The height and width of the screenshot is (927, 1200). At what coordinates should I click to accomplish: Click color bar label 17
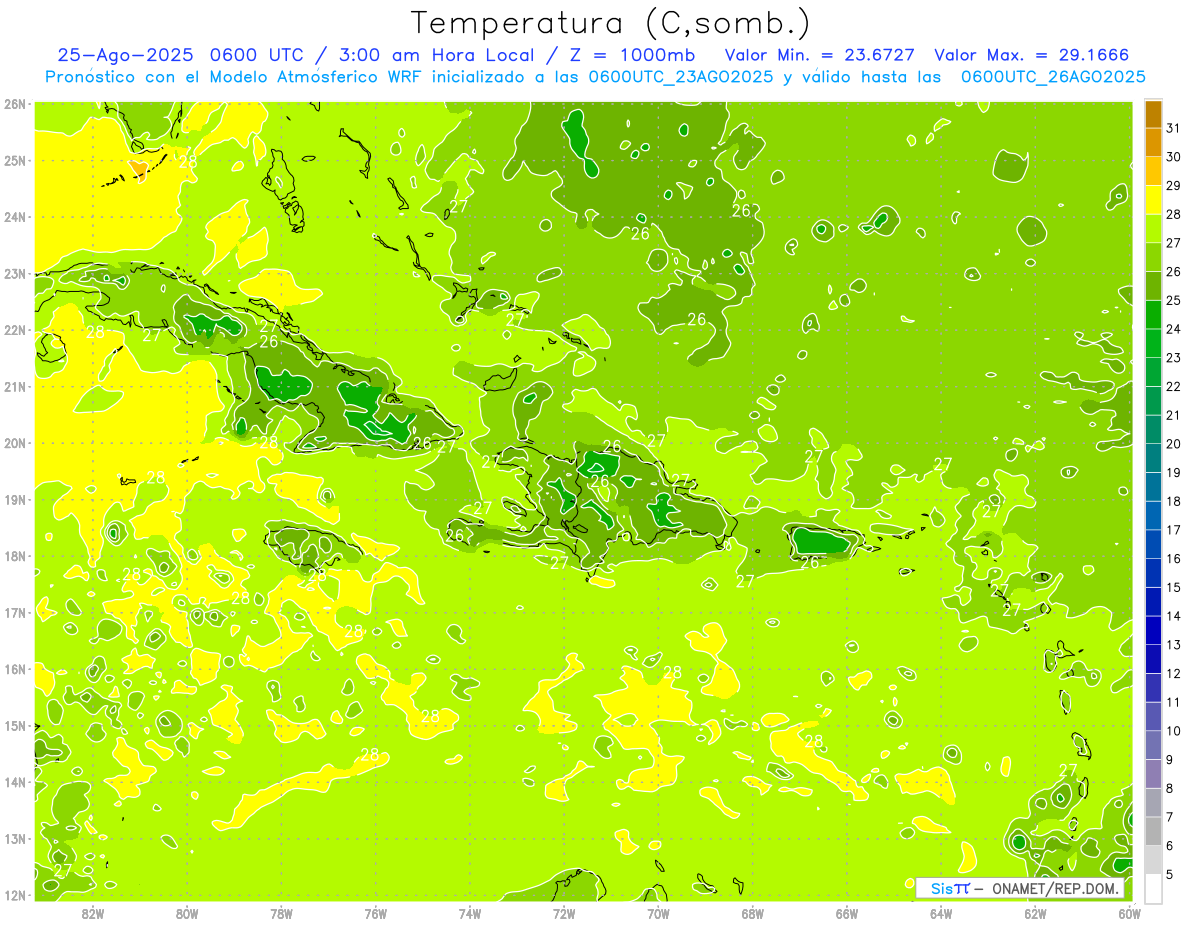[1174, 530]
